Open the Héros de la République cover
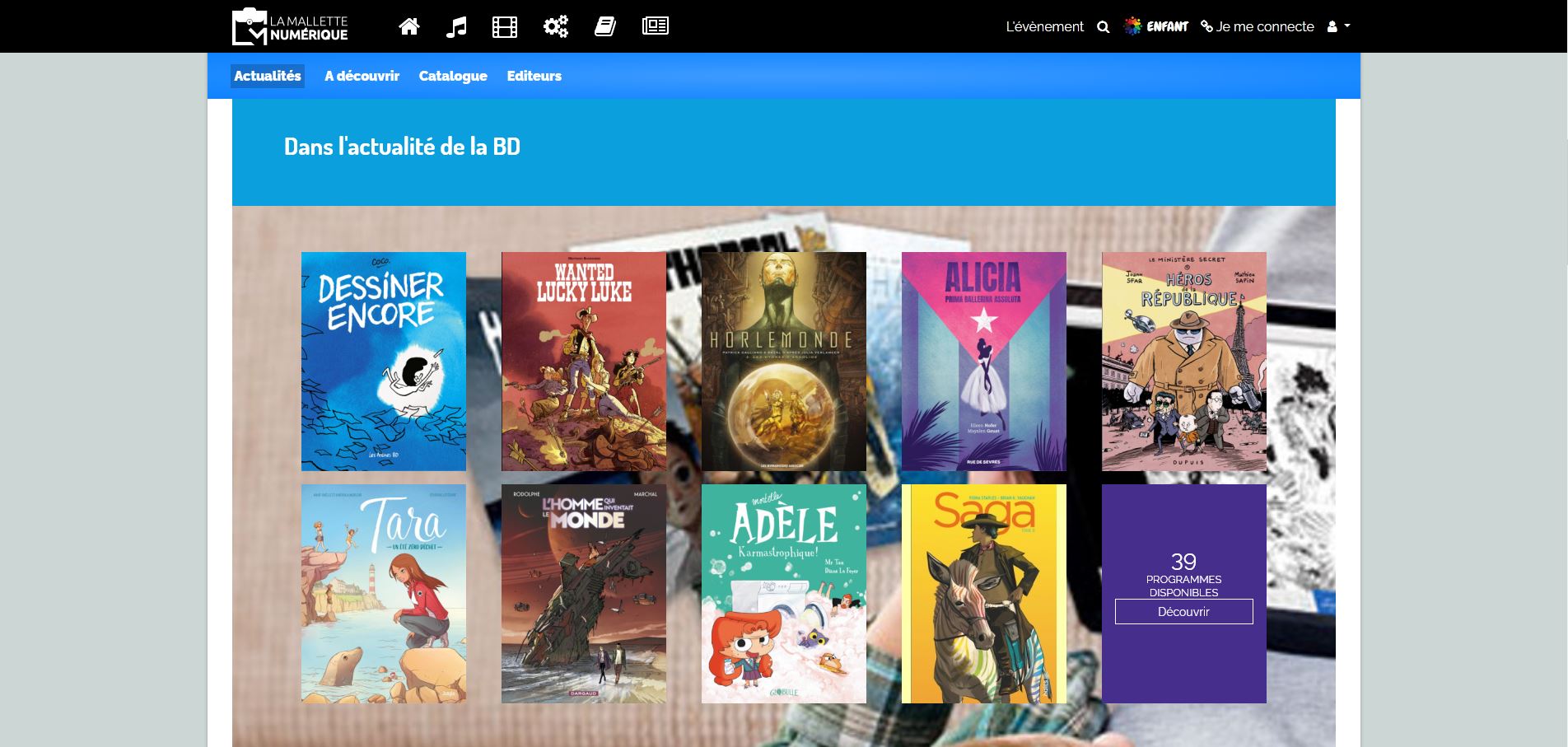This screenshot has height=747, width=1568. (1184, 362)
